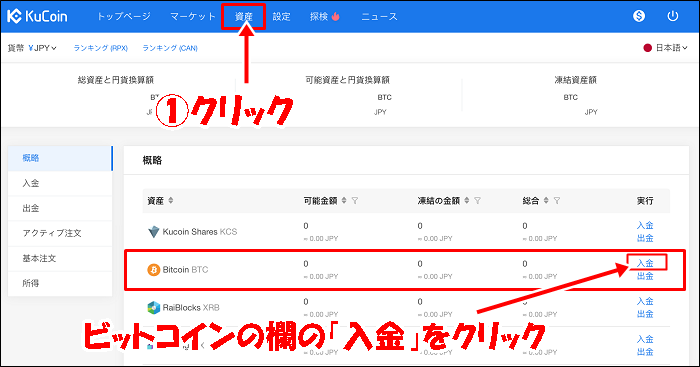Open マーケット in the top navigation

(192, 17)
